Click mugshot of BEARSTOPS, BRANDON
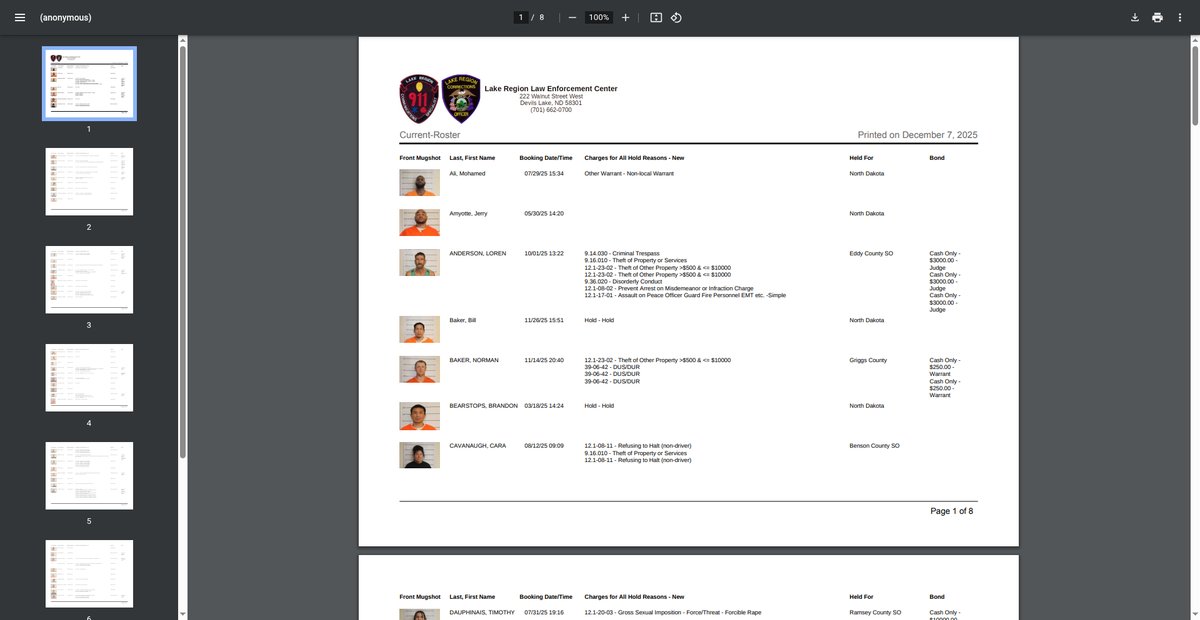Screen dimensions: 1200x620 pos(420,416)
